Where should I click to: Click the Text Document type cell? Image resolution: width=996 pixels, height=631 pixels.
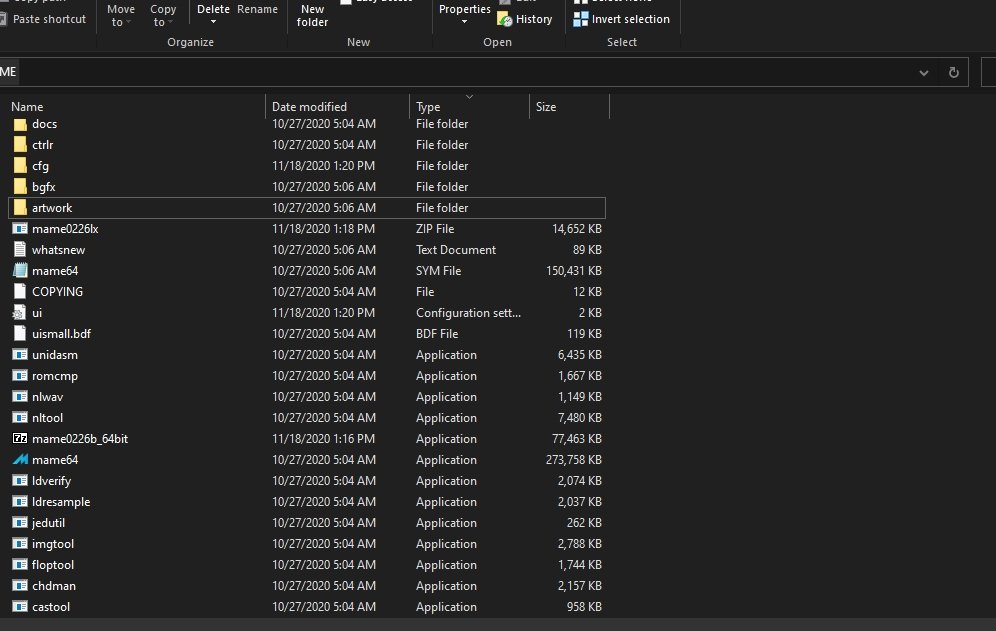[456, 250]
